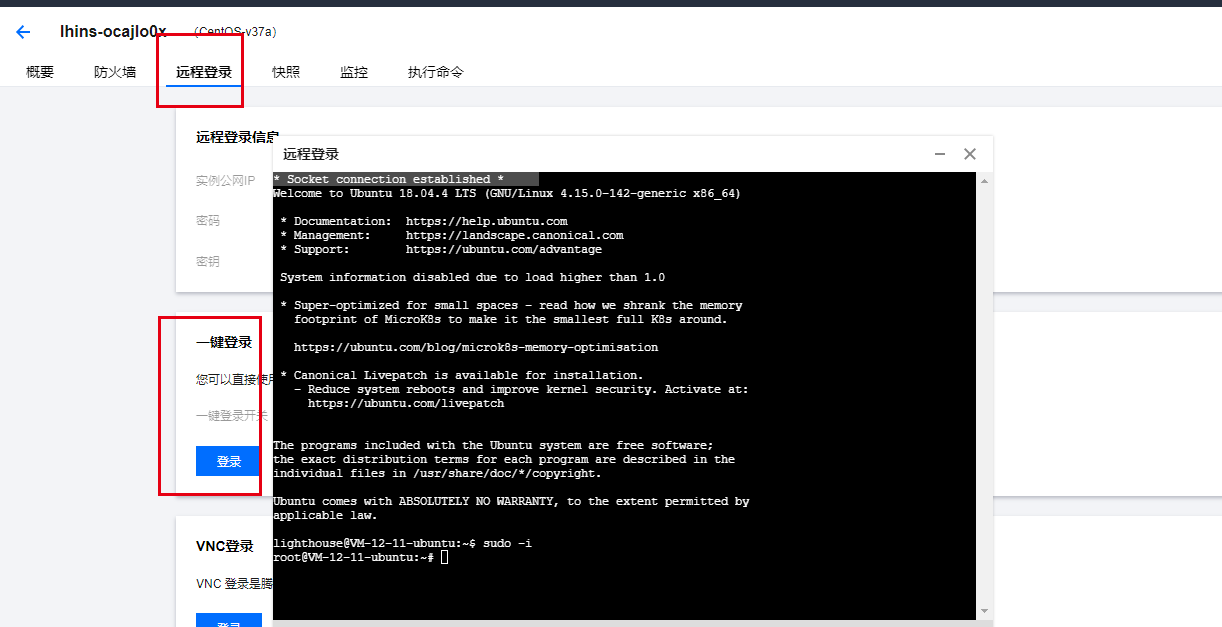Click the VNC登录 section heading
Viewport: 1222px width, 627px height.
coord(225,546)
